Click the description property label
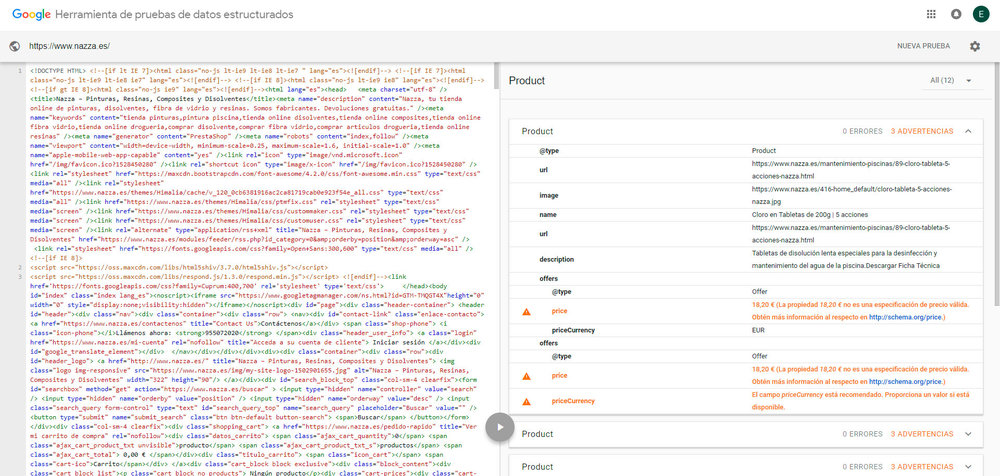 pyautogui.click(x=557, y=259)
